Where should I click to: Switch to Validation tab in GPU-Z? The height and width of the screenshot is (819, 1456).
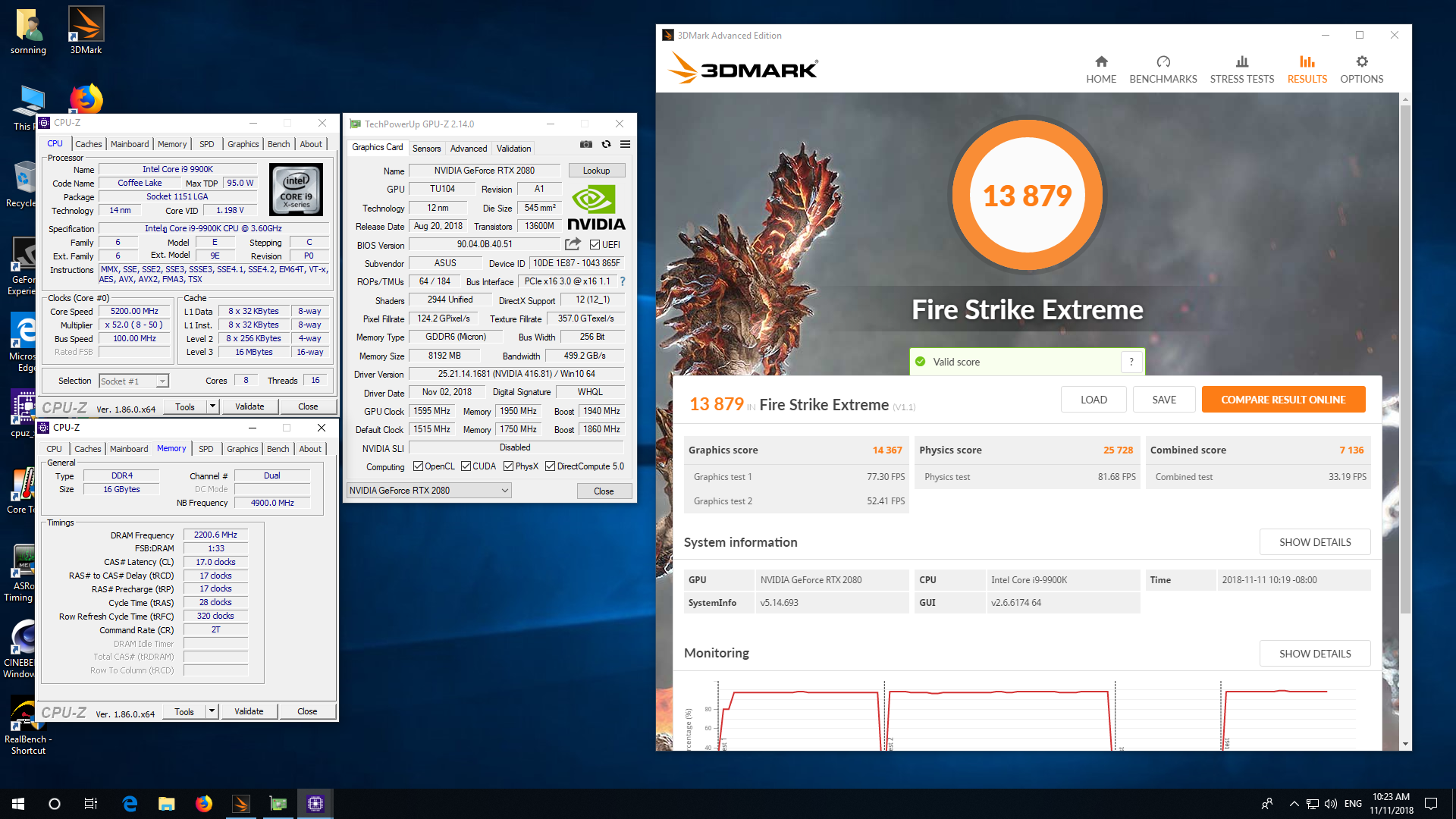pyautogui.click(x=513, y=149)
